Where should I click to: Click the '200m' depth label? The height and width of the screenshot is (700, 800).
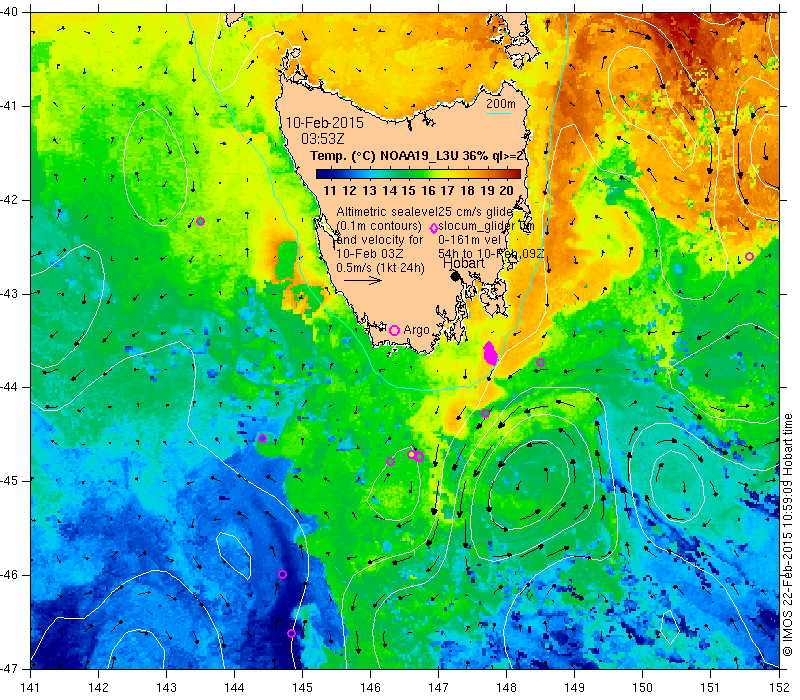coord(501,104)
